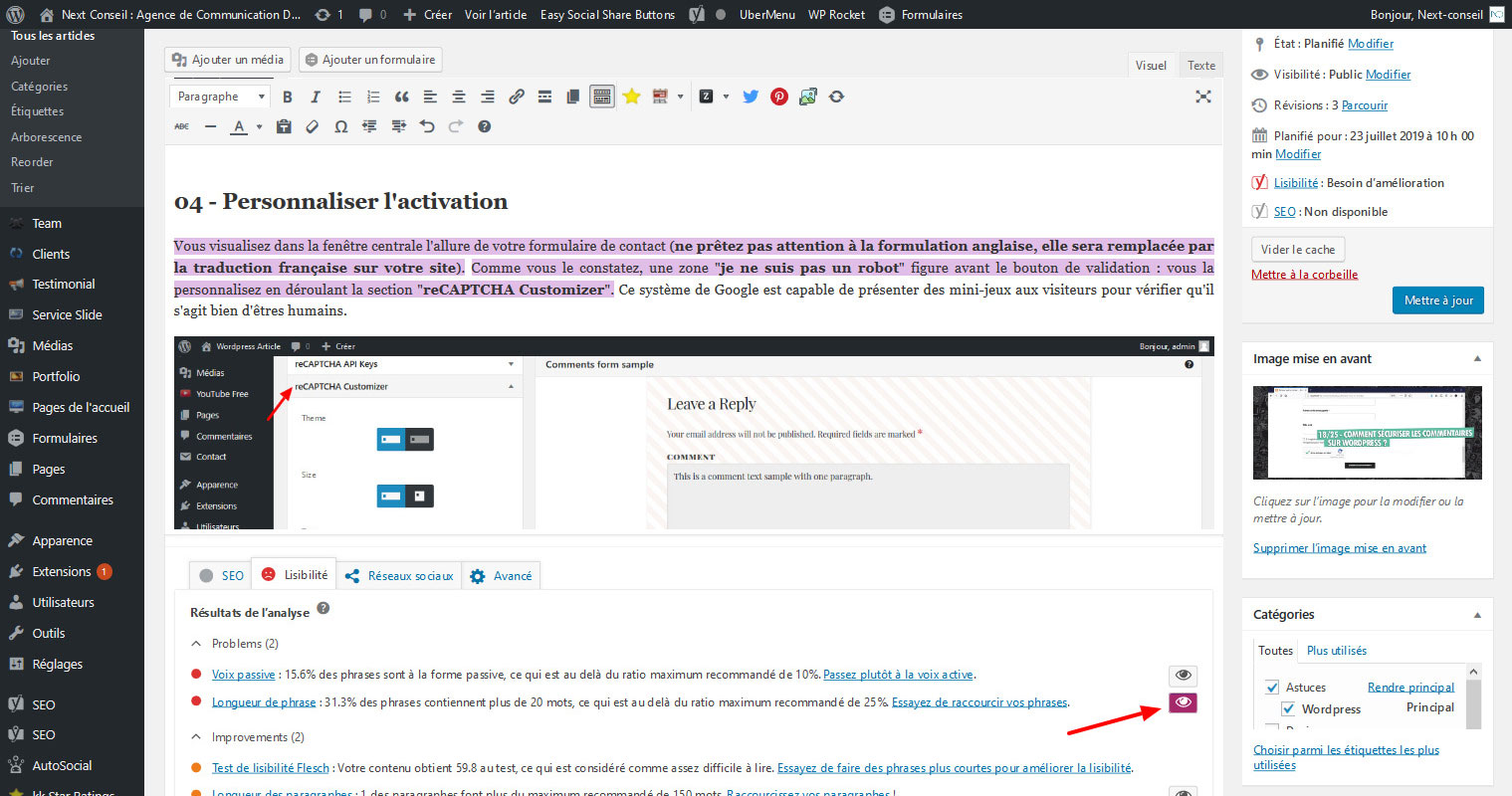Screen dimensions: 1512x796
Task: Click Rendre principal link for Astuces
Action: pyautogui.click(x=1410, y=688)
